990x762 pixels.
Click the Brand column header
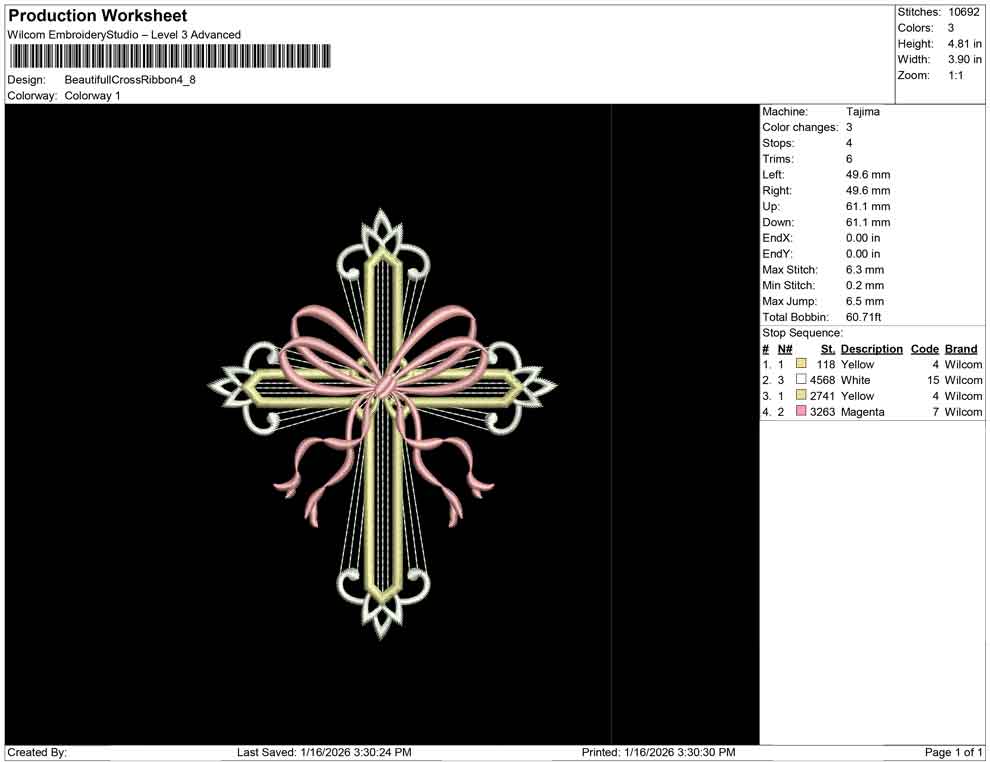[x=960, y=348]
